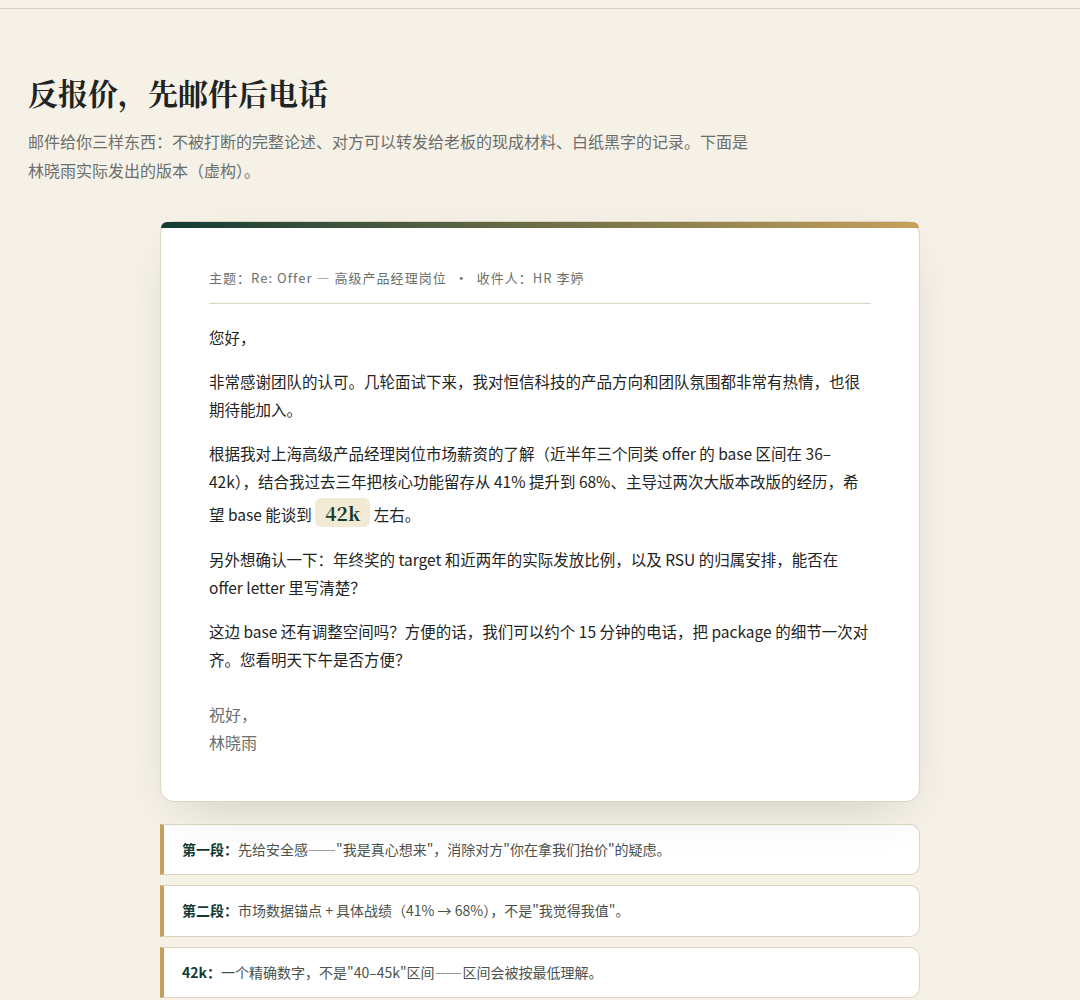Image resolution: width=1080 pixels, height=1000 pixels.
Task: Click the signature "林晓雨" under 祝好
Action: click(233, 744)
